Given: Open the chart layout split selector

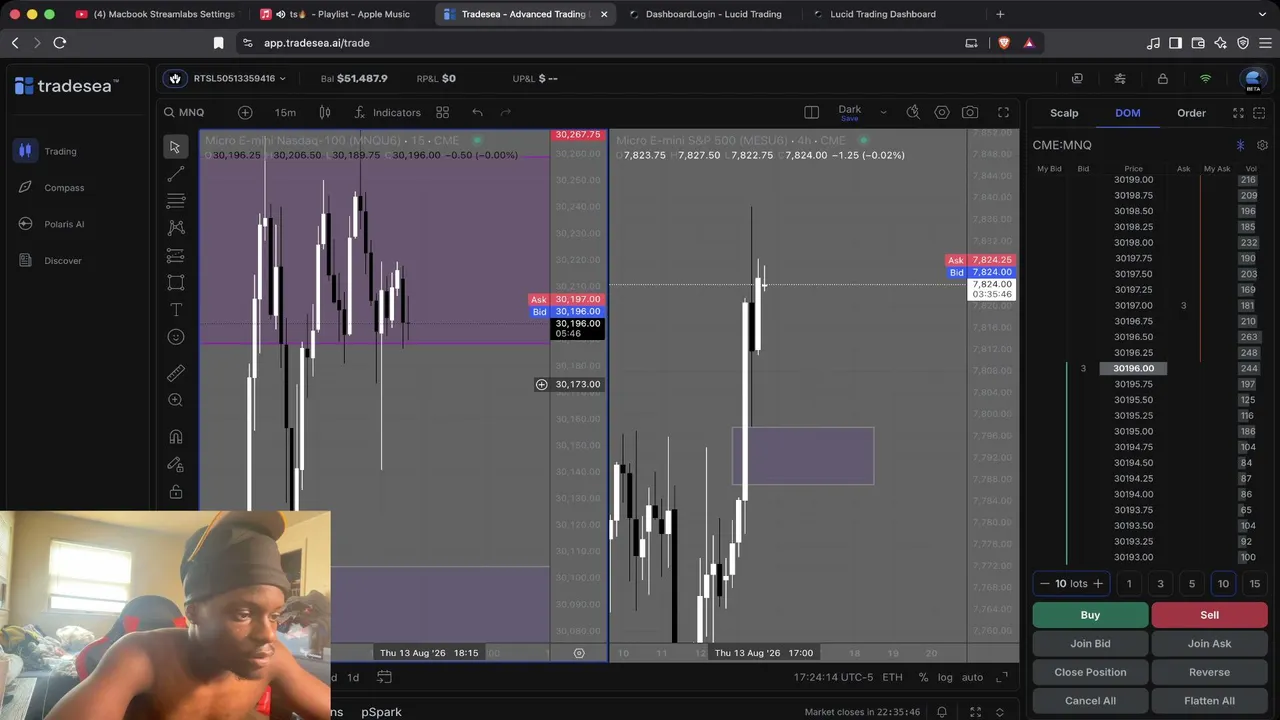Looking at the screenshot, I should click(x=811, y=112).
